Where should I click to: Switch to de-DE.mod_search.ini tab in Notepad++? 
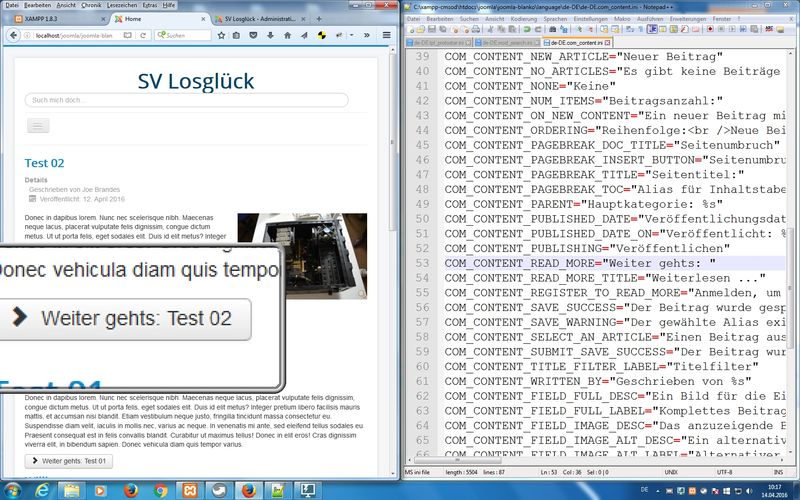pos(507,43)
